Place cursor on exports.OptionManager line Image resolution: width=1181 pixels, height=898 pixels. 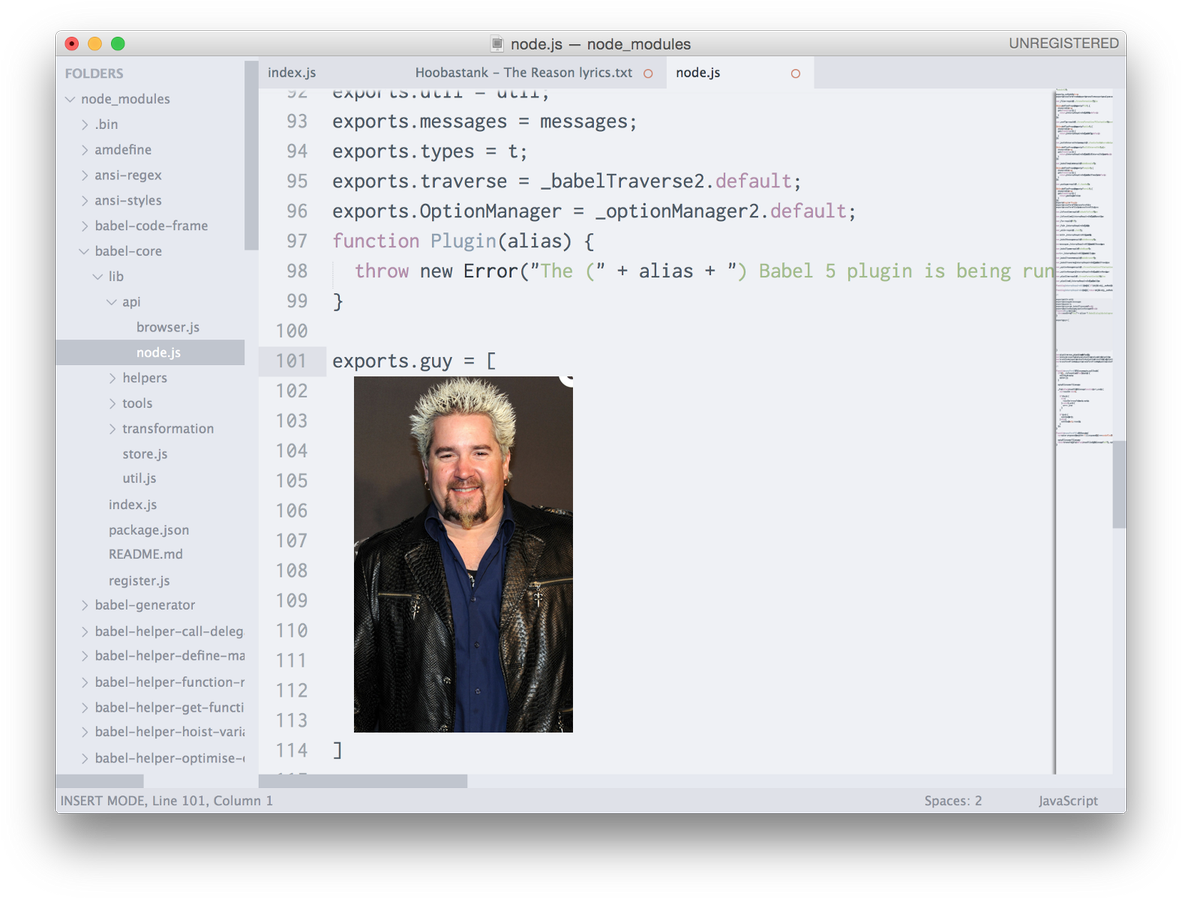click(x=594, y=212)
